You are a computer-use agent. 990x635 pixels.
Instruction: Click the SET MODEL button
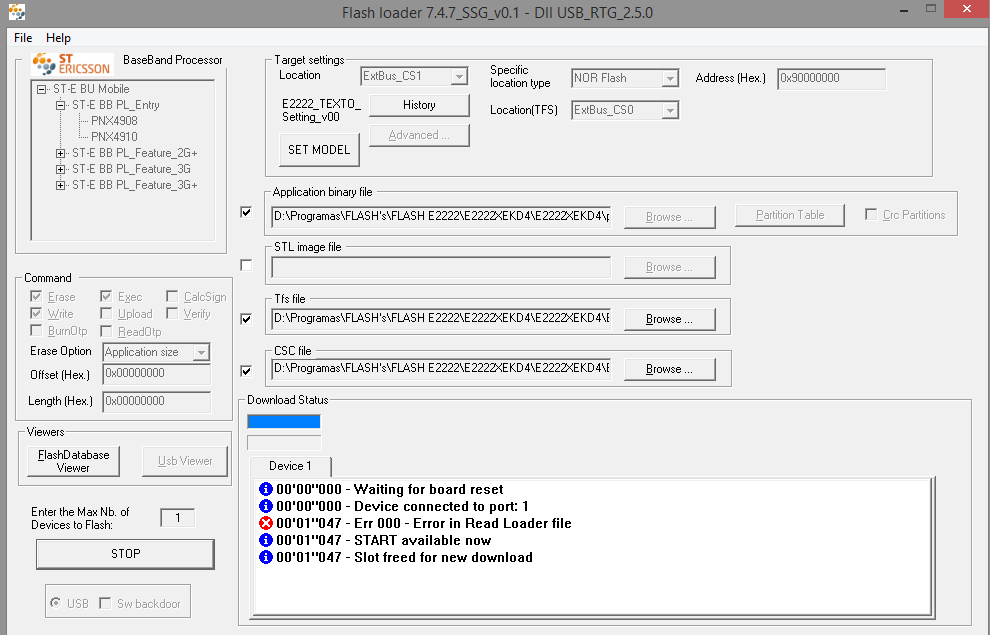[319, 150]
